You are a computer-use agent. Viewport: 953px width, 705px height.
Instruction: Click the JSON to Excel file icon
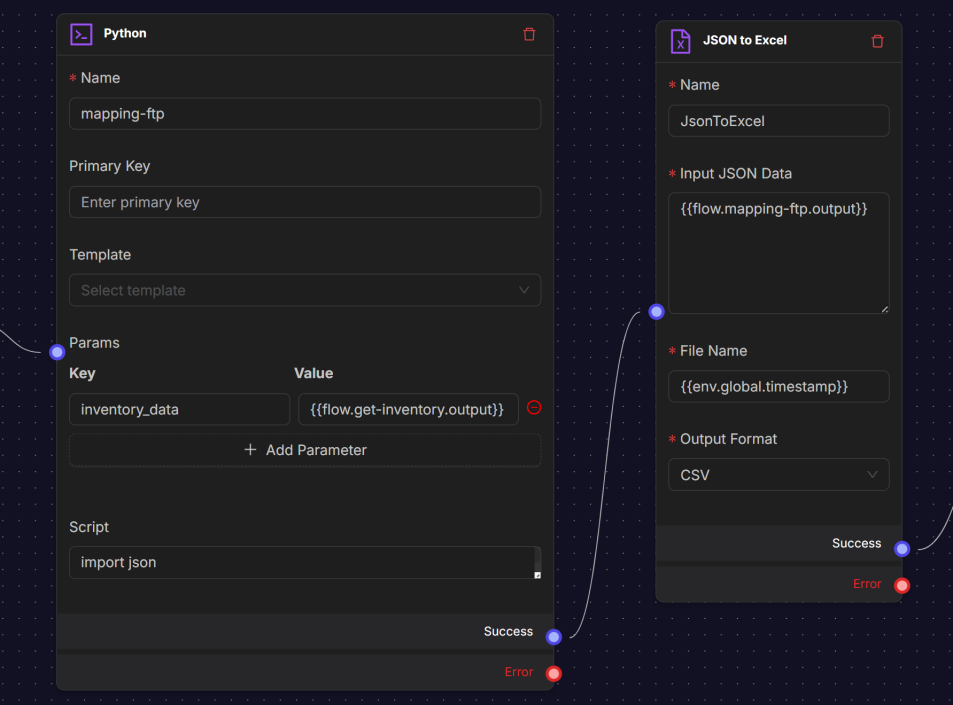(680, 41)
